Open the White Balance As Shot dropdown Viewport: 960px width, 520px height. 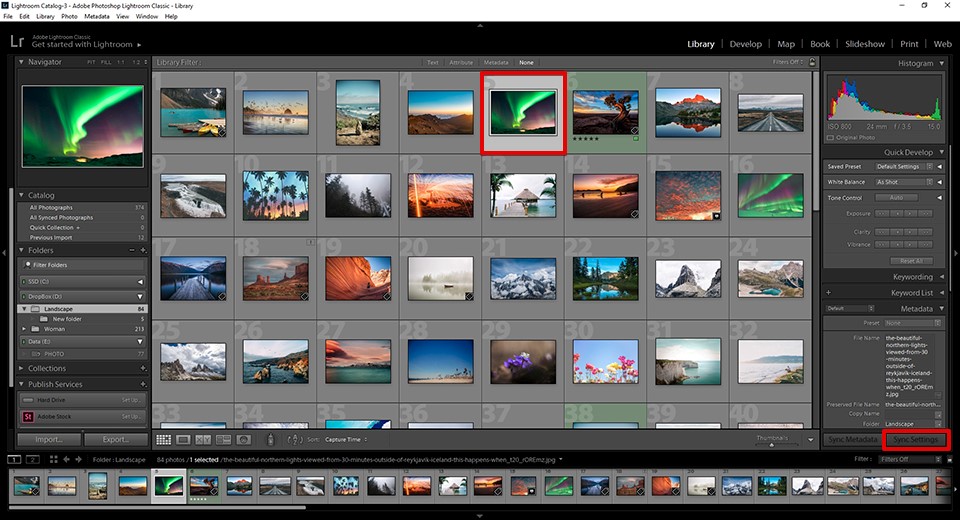[904, 182]
